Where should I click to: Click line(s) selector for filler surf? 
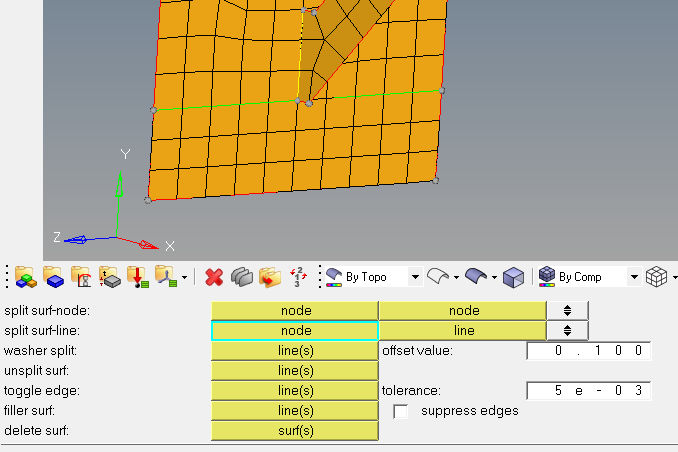(x=295, y=410)
